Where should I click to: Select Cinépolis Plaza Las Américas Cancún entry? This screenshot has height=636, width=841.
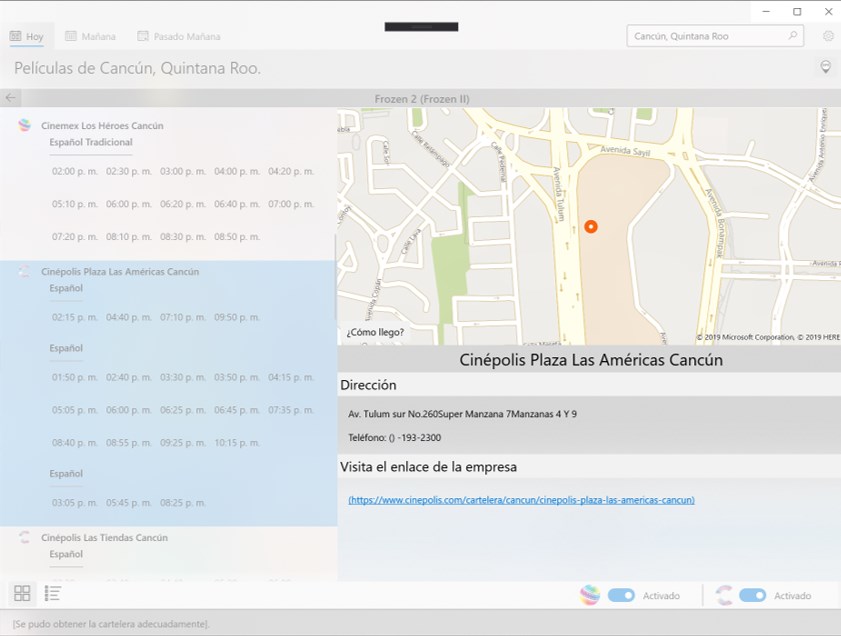tap(120, 271)
